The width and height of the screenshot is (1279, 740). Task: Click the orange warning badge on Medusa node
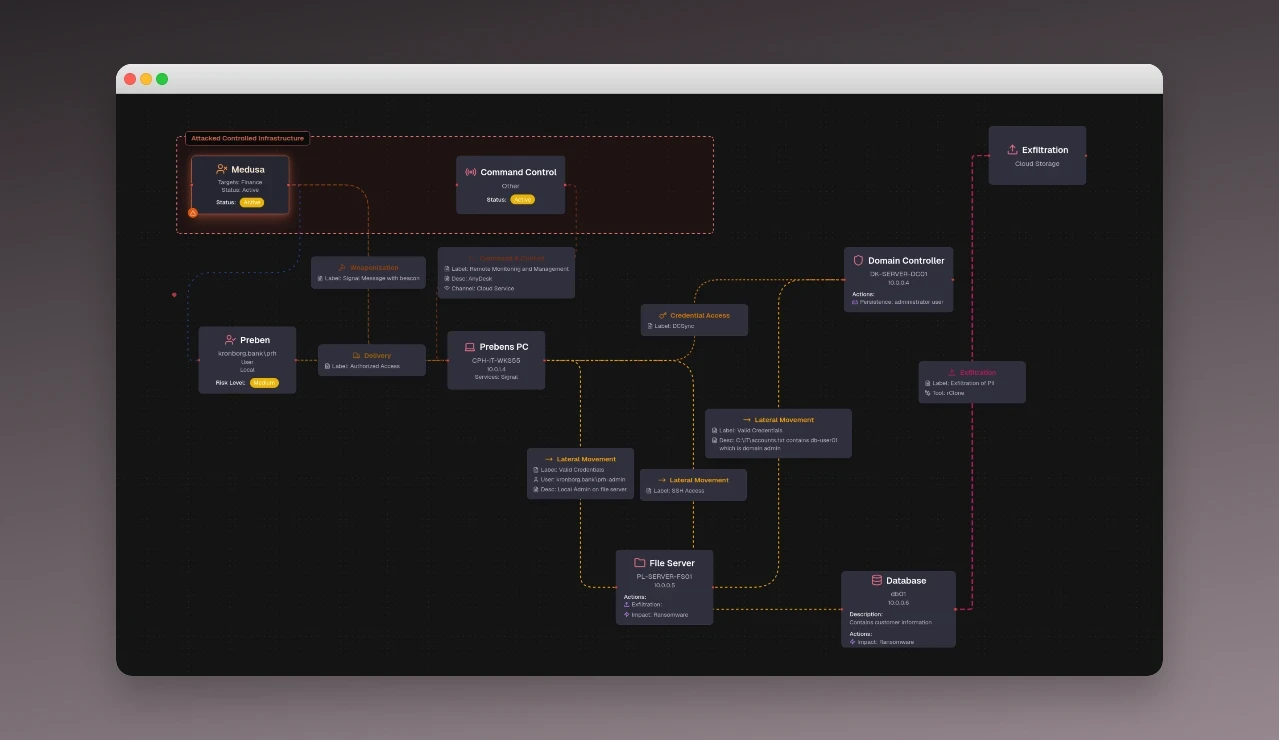tap(193, 212)
